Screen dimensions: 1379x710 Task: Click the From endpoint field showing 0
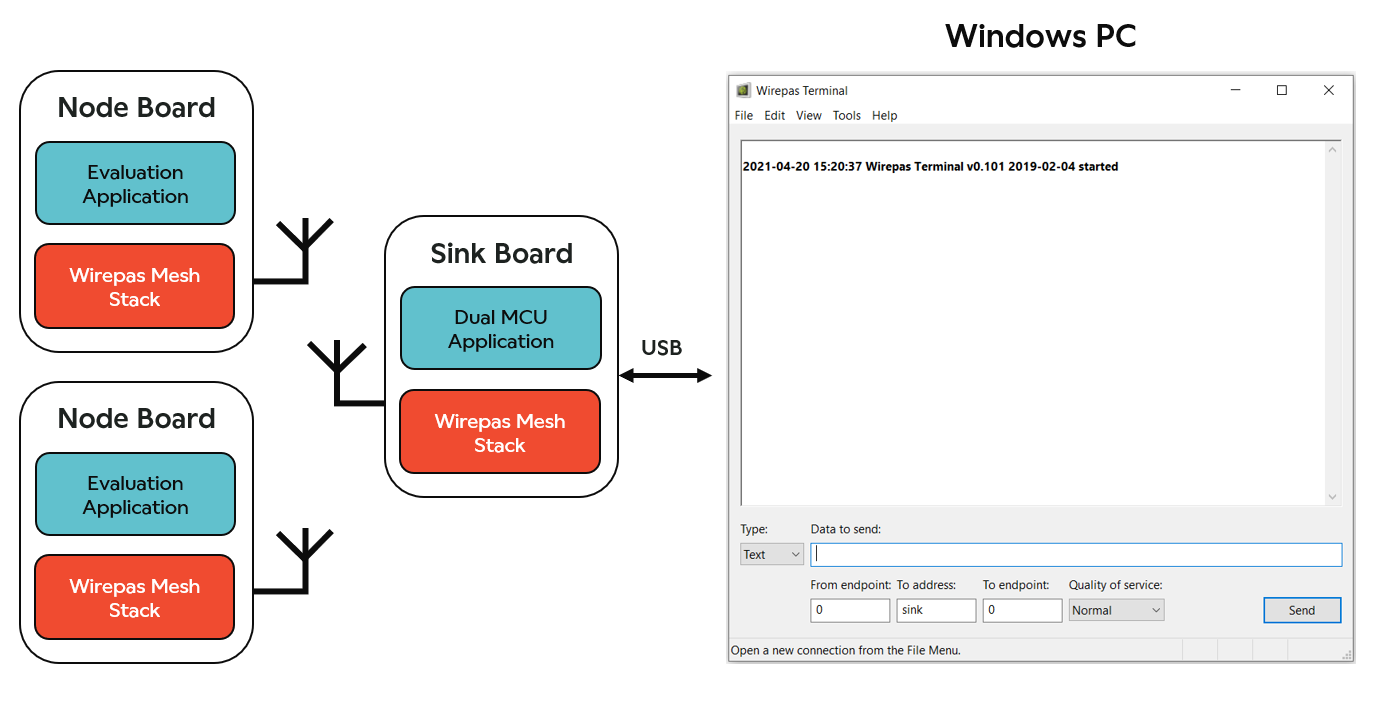[x=849, y=610]
